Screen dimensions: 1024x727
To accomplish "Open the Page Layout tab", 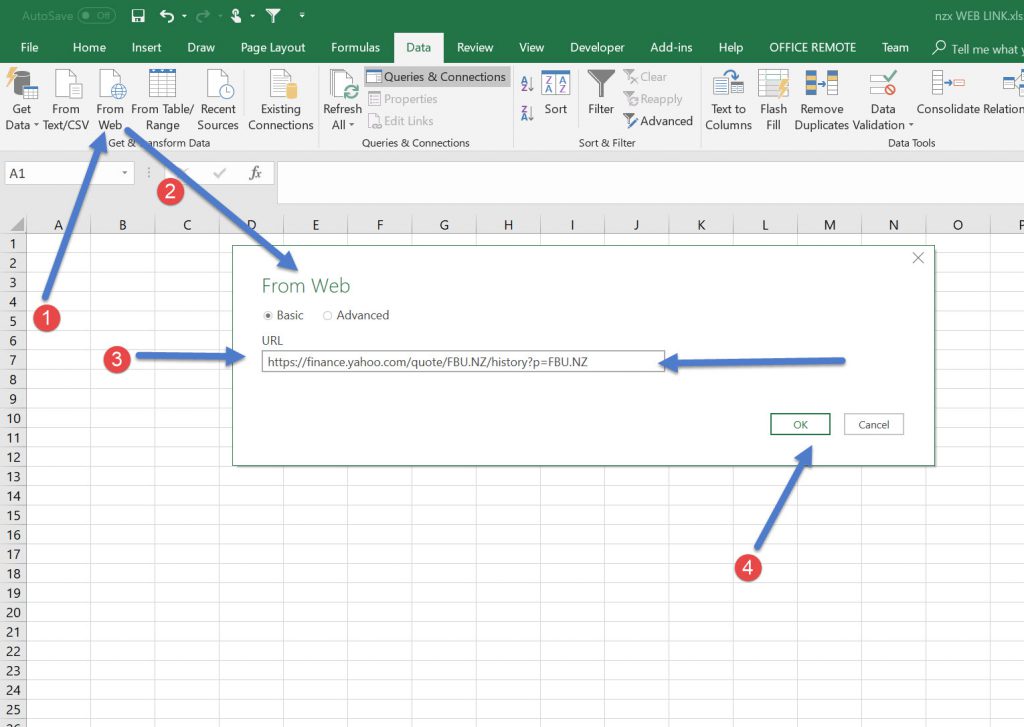I will coord(273,47).
